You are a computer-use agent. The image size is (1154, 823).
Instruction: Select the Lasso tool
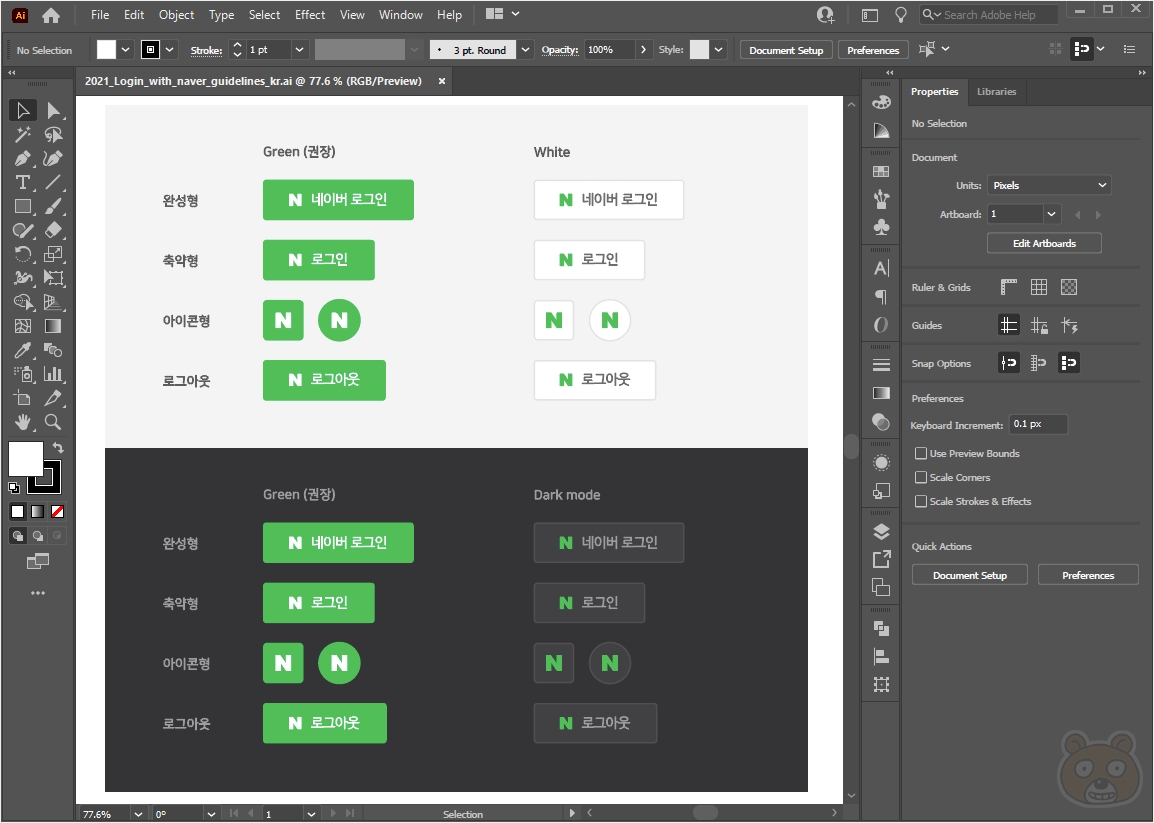point(53,135)
